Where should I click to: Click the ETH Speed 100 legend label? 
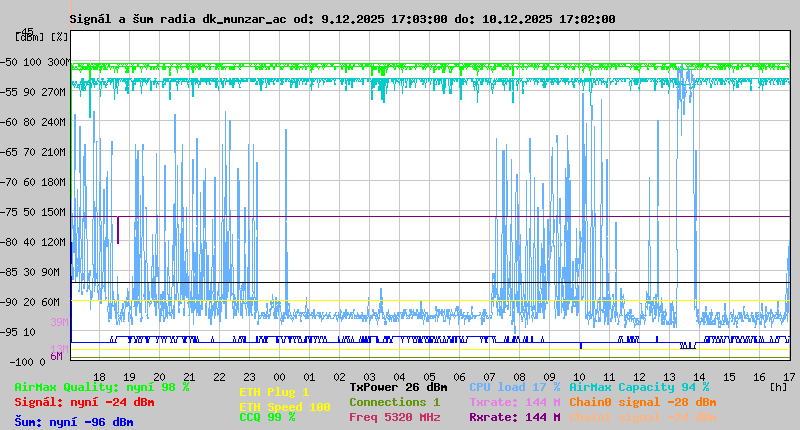(284, 407)
